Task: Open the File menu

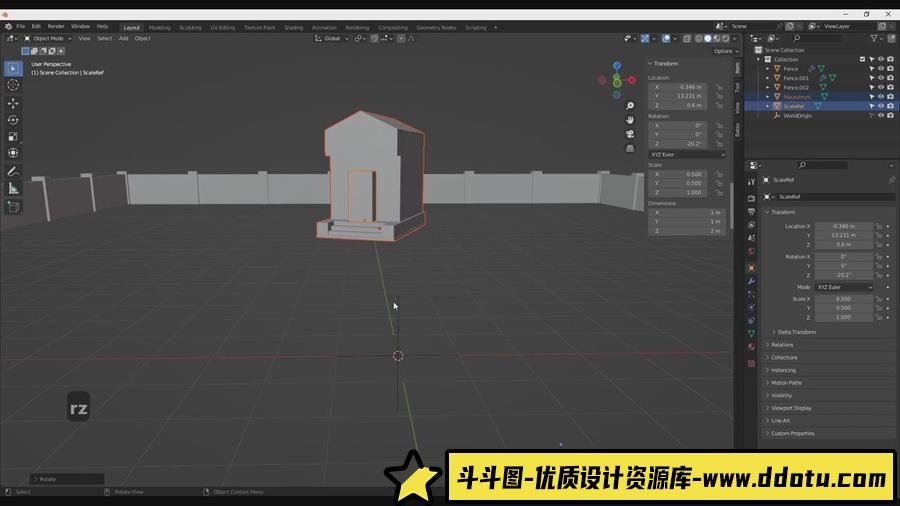Action: point(21,26)
